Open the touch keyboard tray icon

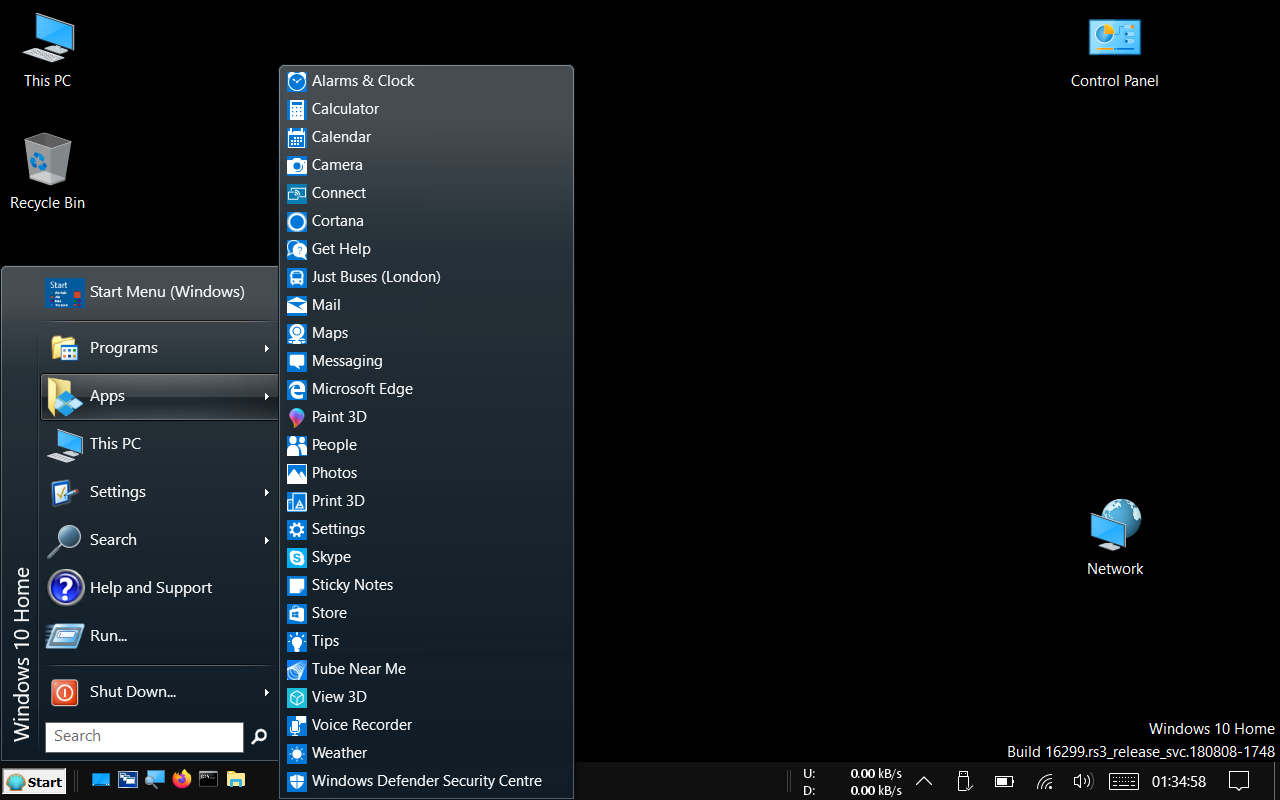tap(1123, 781)
